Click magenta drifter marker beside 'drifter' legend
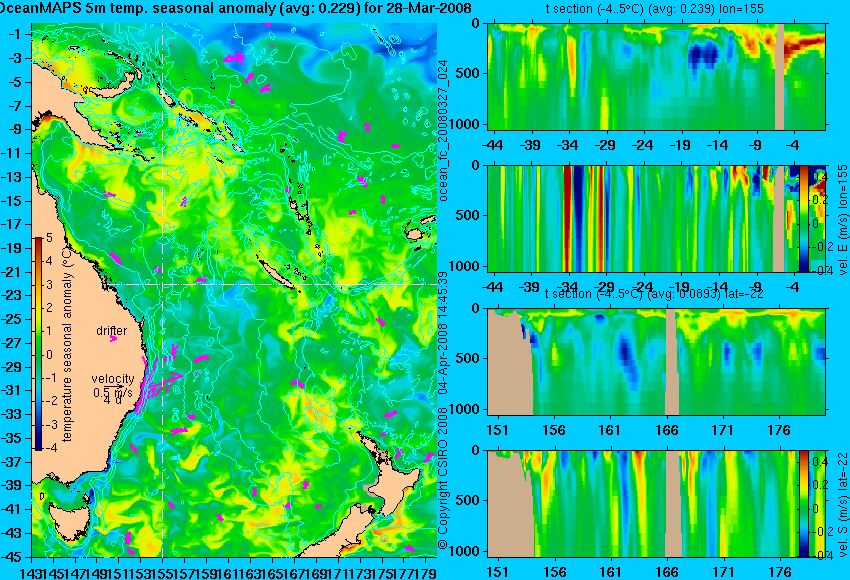Image resolution: width=850 pixels, height=580 pixels. click(113, 339)
